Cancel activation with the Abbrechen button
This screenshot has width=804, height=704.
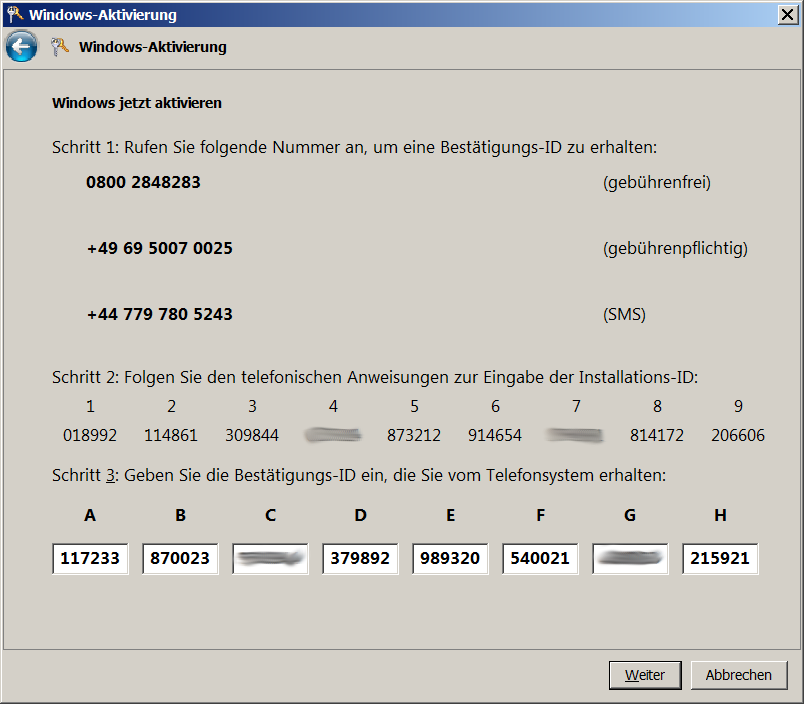[x=738, y=675]
